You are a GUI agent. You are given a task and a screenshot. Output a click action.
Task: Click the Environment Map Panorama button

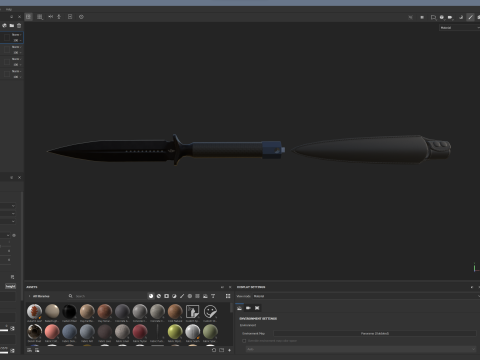click(375, 333)
